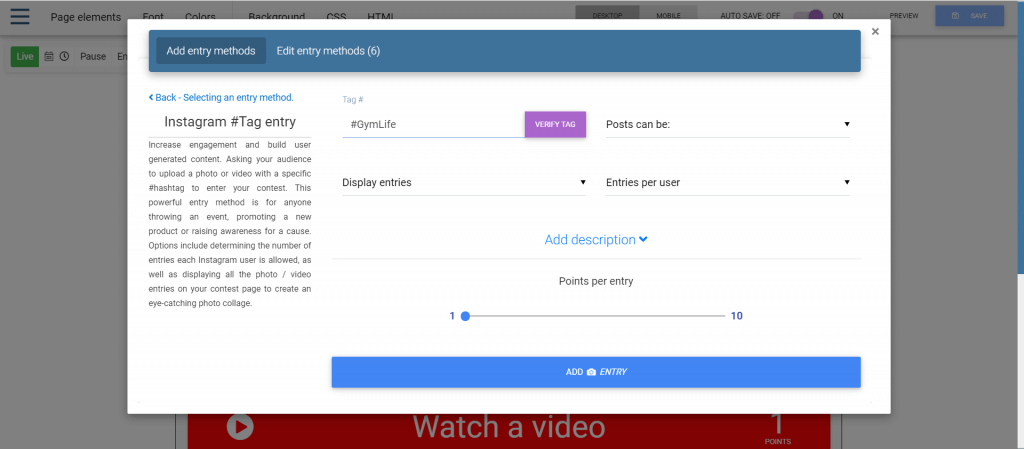The height and width of the screenshot is (449, 1024).
Task: Click the points per entry slider handle
Action: point(465,316)
